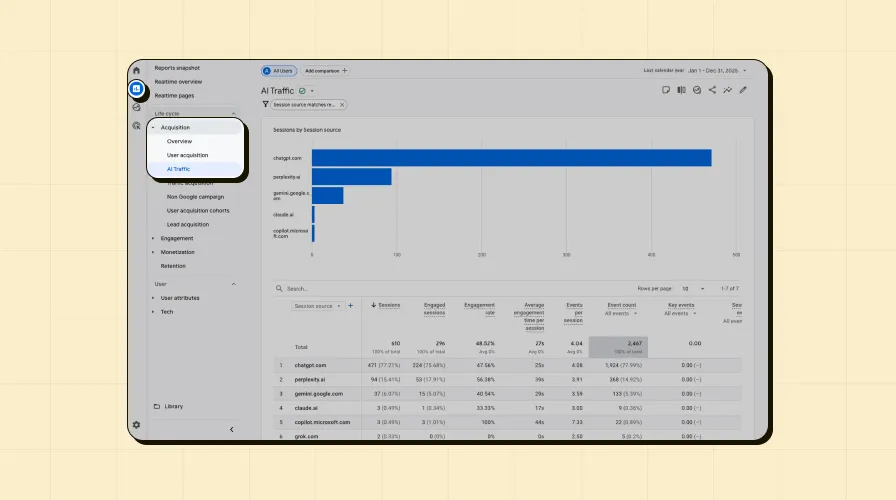
Task: Open the Insights check-circle icon
Action: (697, 90)
